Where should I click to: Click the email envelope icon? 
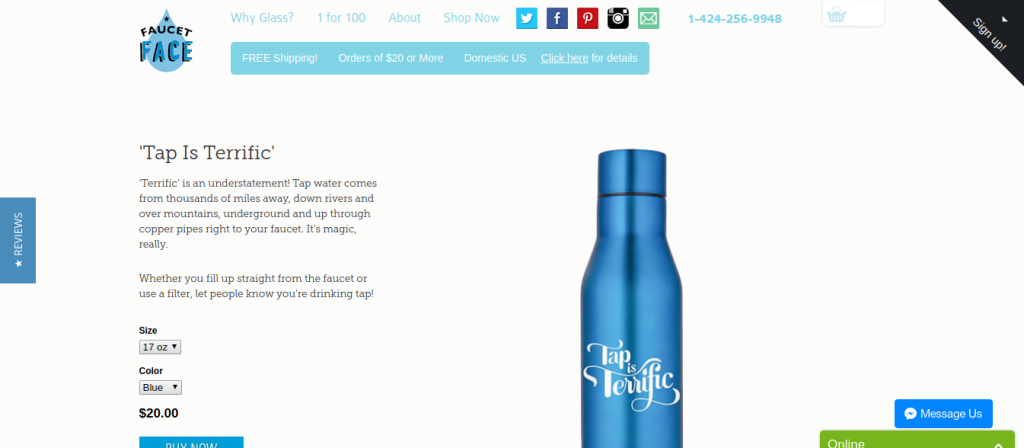(648, 18)
